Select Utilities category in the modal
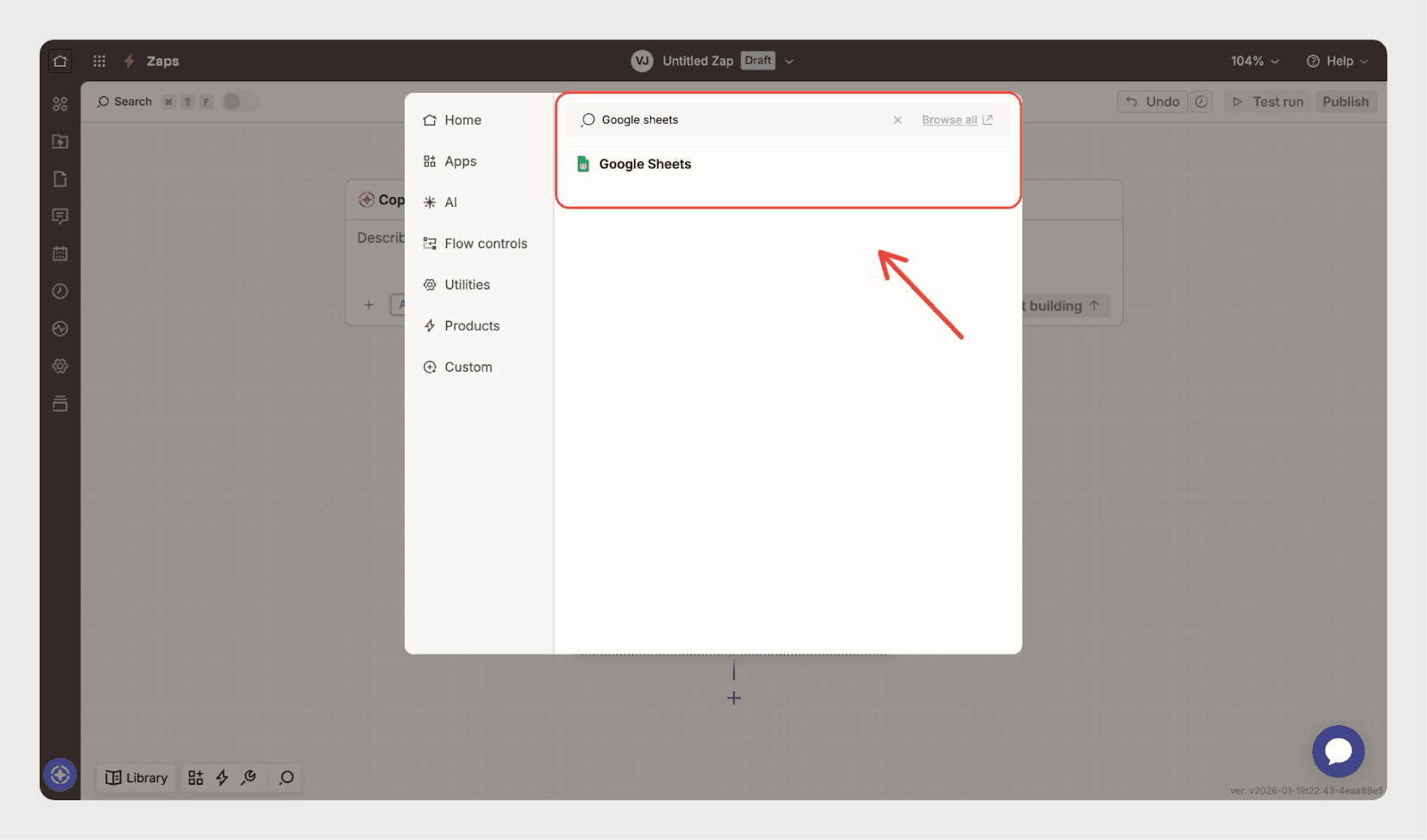 (x=466, y=284)
